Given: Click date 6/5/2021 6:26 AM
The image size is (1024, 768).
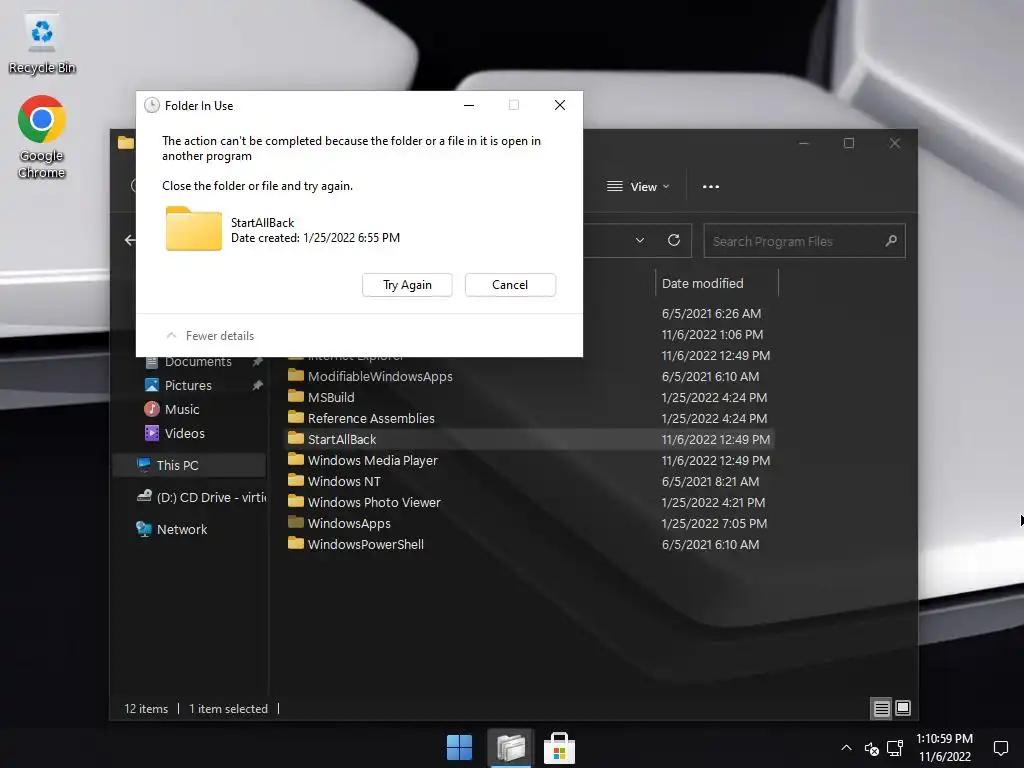Looking at the screenshot, I should (711, 313).
